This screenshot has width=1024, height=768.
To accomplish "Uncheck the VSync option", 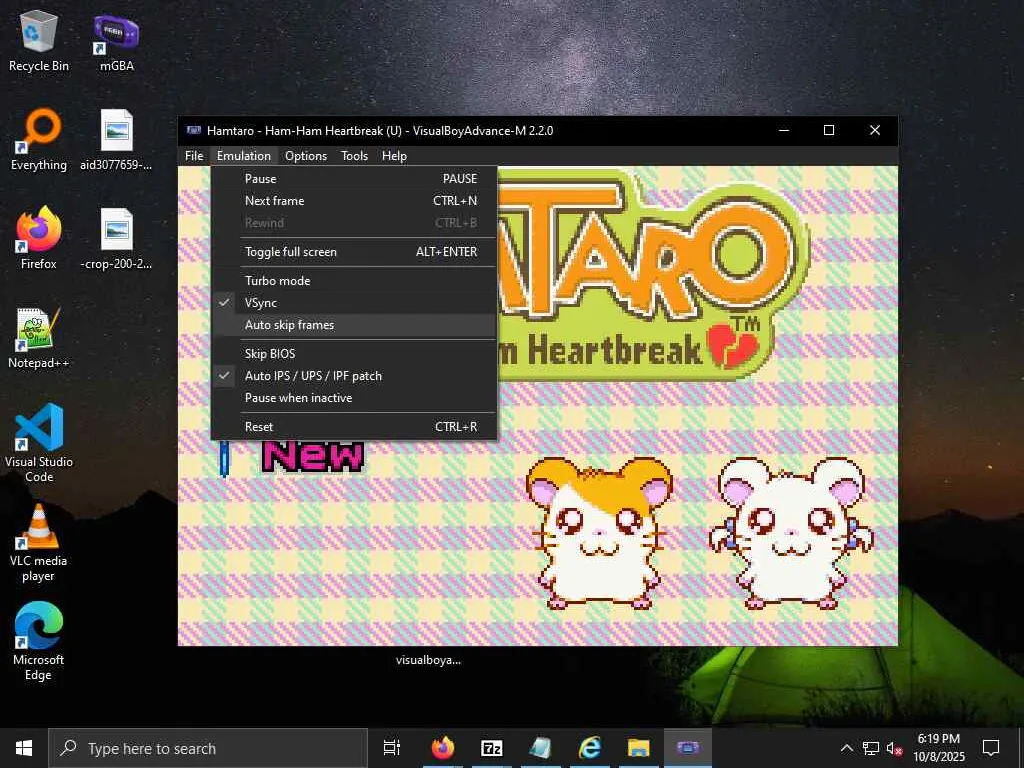I will (353, 302).
